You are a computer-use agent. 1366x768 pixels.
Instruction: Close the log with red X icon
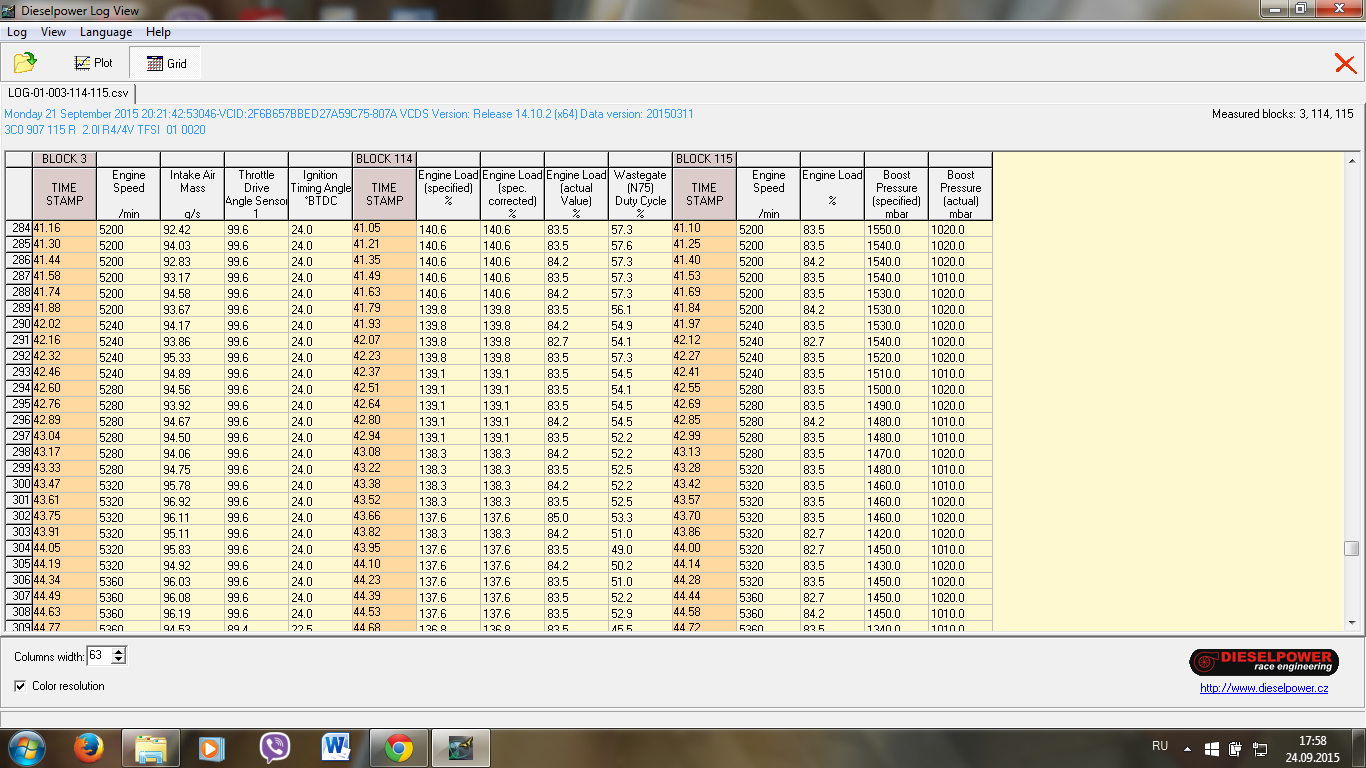(1345, 64)
